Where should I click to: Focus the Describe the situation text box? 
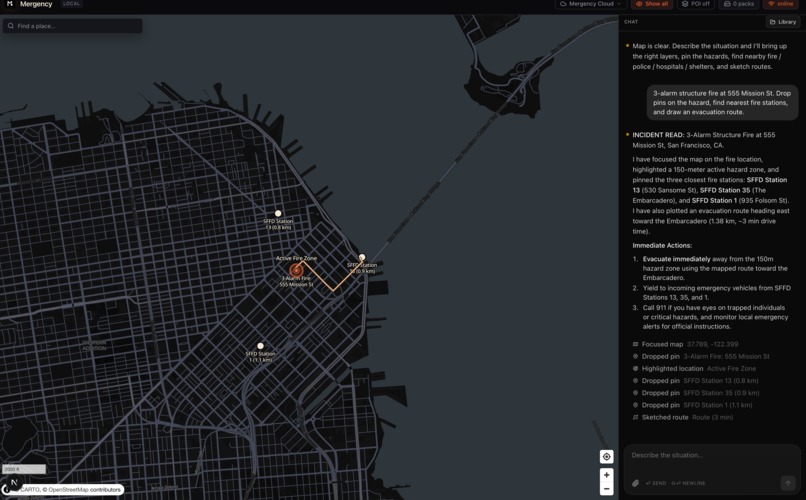(x=712, y=455)
